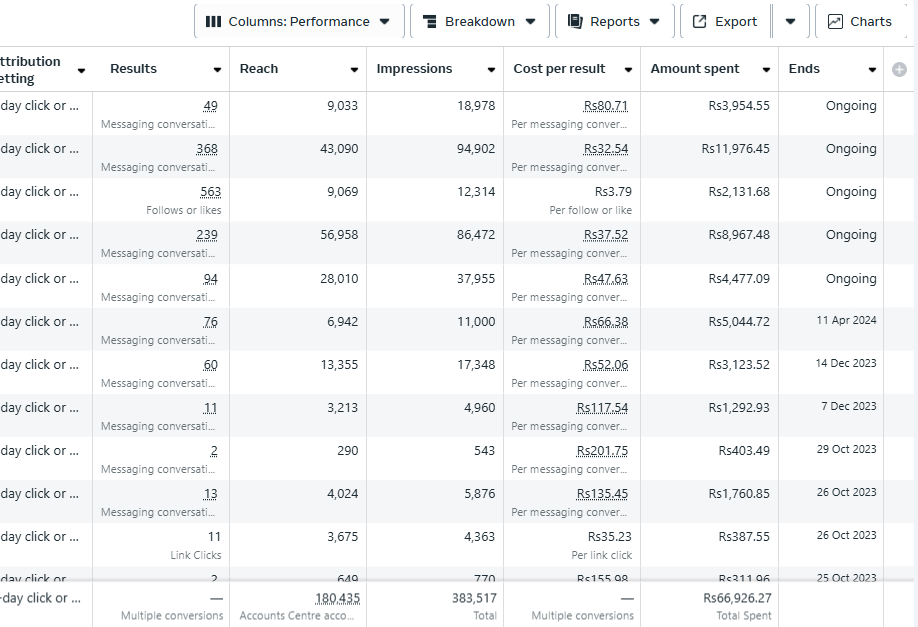Open the Reach column sort arrow
This screenshot has width=918, height=627.
(x=354, y=70)
